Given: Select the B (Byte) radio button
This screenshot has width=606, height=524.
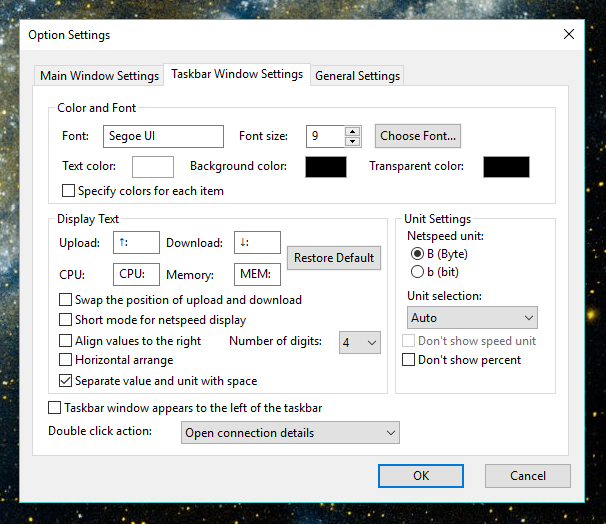Looking at the screenshot, I should tap(417, 254).
